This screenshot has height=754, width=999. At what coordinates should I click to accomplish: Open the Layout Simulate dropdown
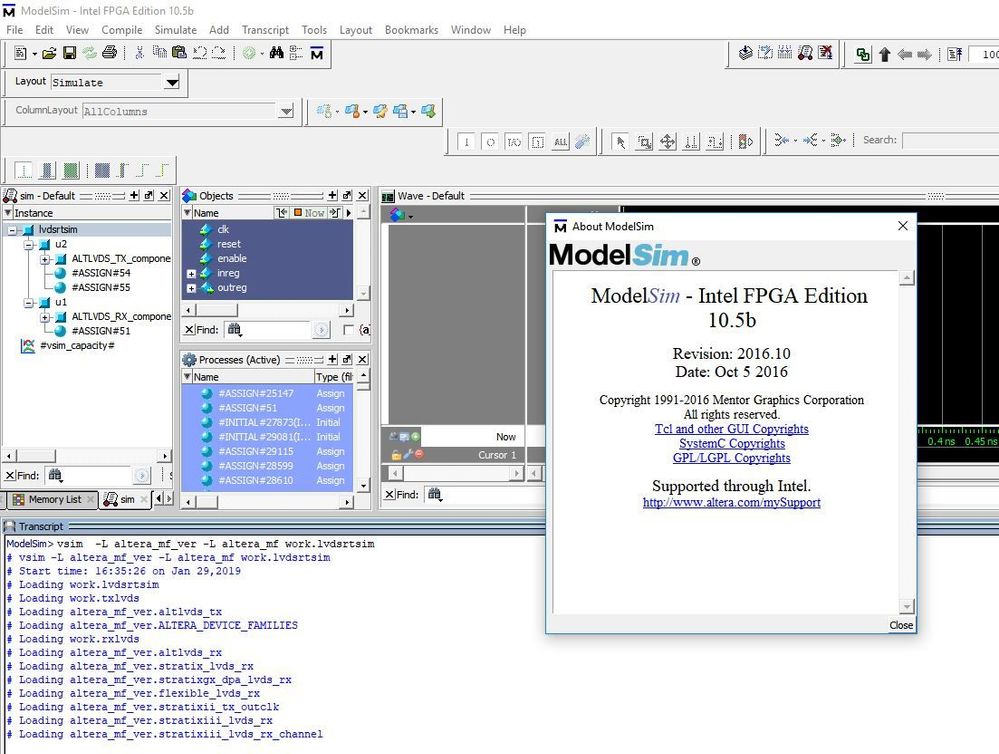[172, 83]
